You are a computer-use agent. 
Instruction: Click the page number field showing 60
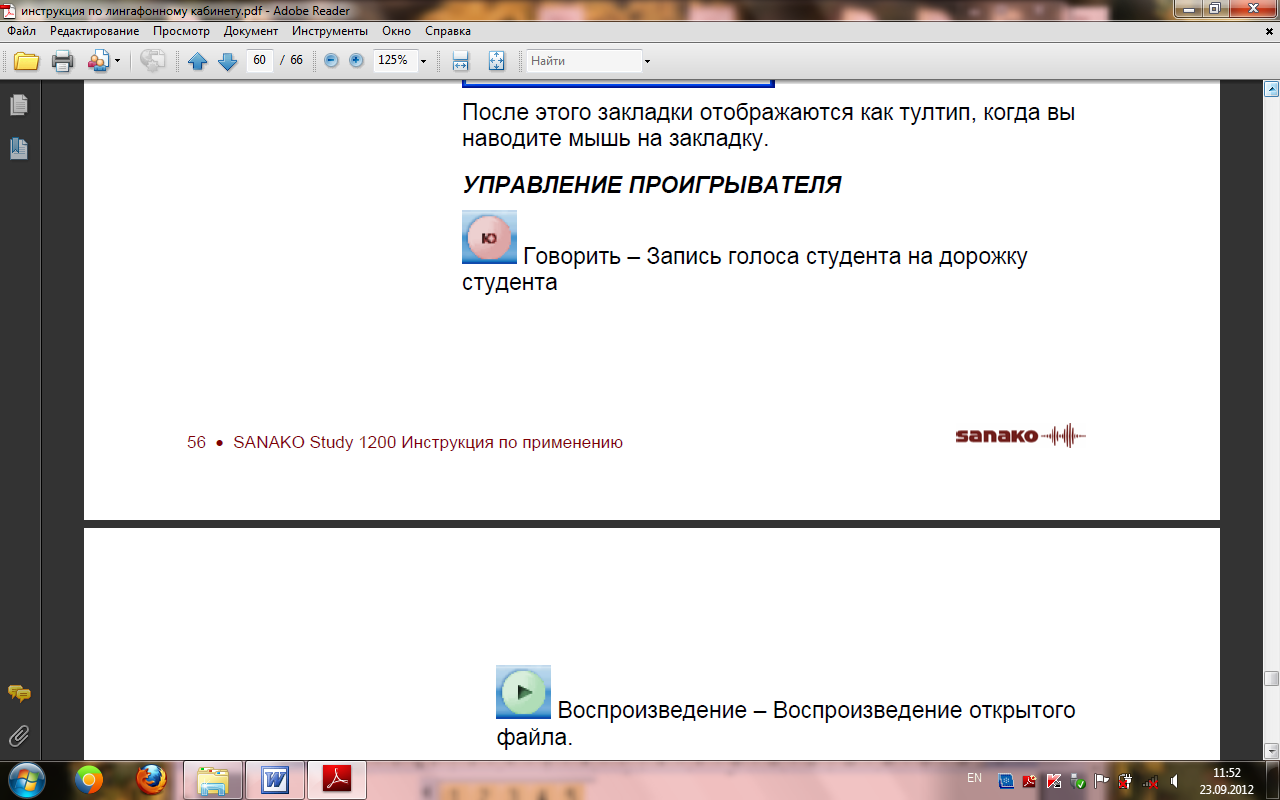point(260,60)
